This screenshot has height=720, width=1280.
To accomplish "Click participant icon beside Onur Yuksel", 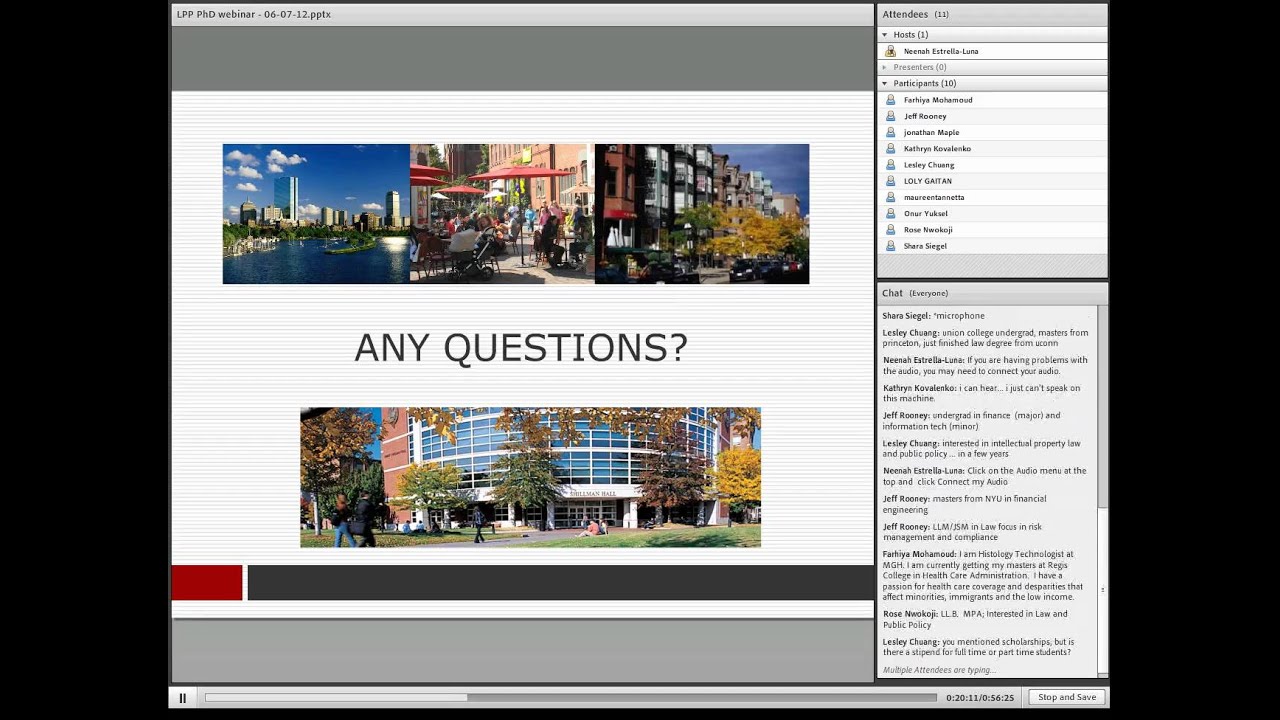I will [x=890, y=213].
